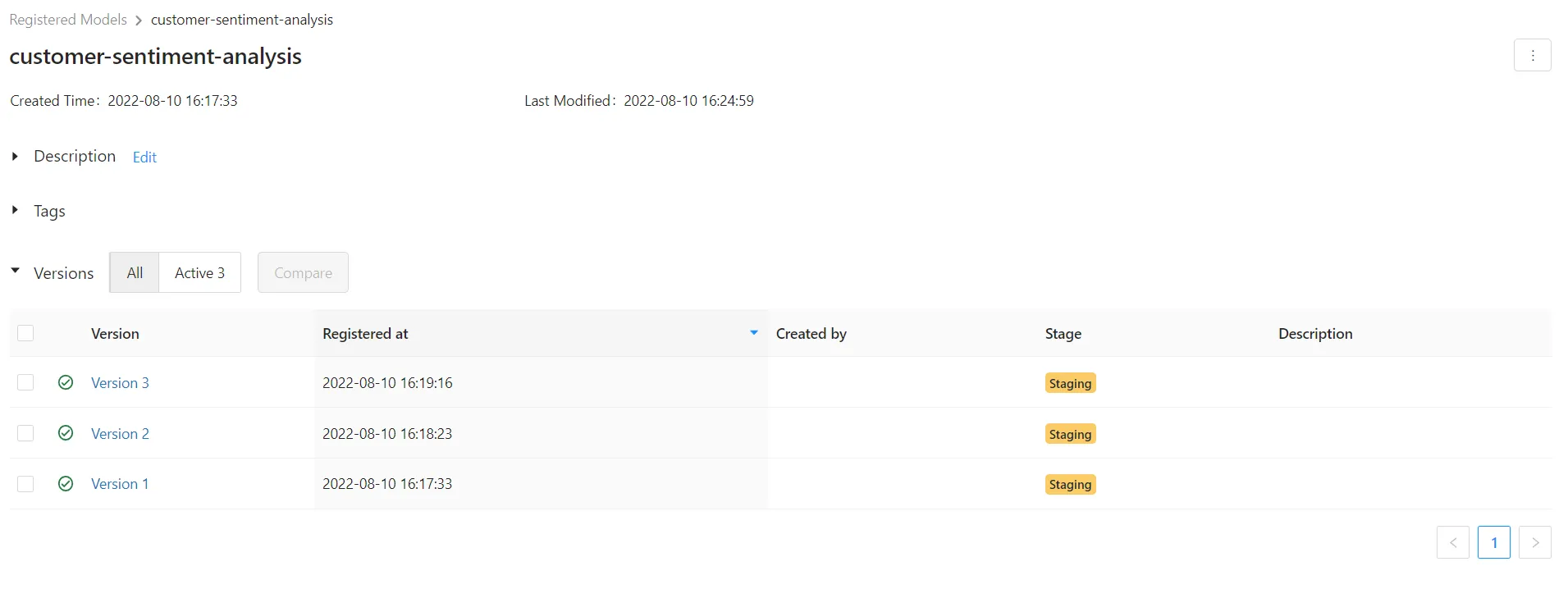Screen dimensions: 1568x589
Task: Click the timestamp 2022-08-10 16:19:16
Action: pyautogui.click(x=387, y=383)
